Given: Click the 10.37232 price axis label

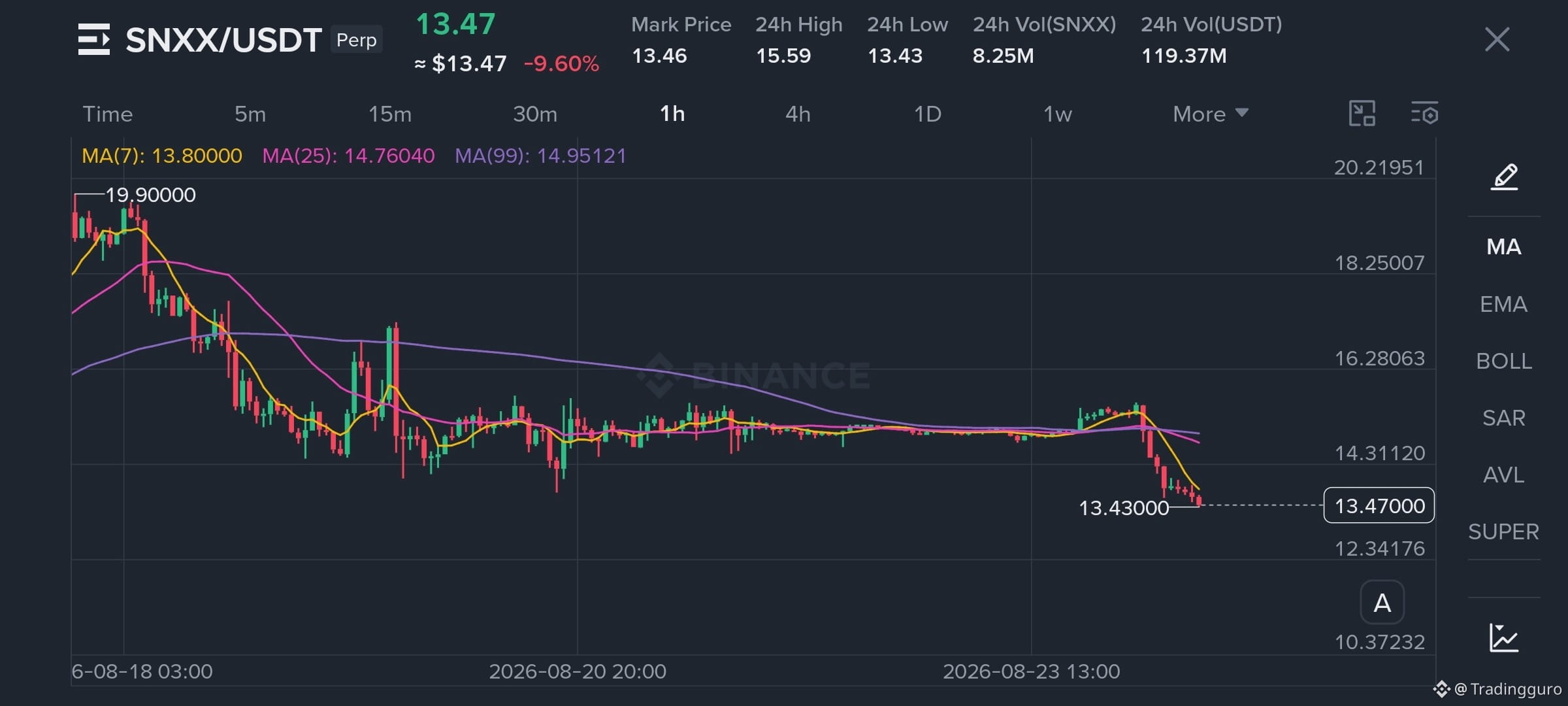Looking at the screenshot, I should pos(1379,643).
